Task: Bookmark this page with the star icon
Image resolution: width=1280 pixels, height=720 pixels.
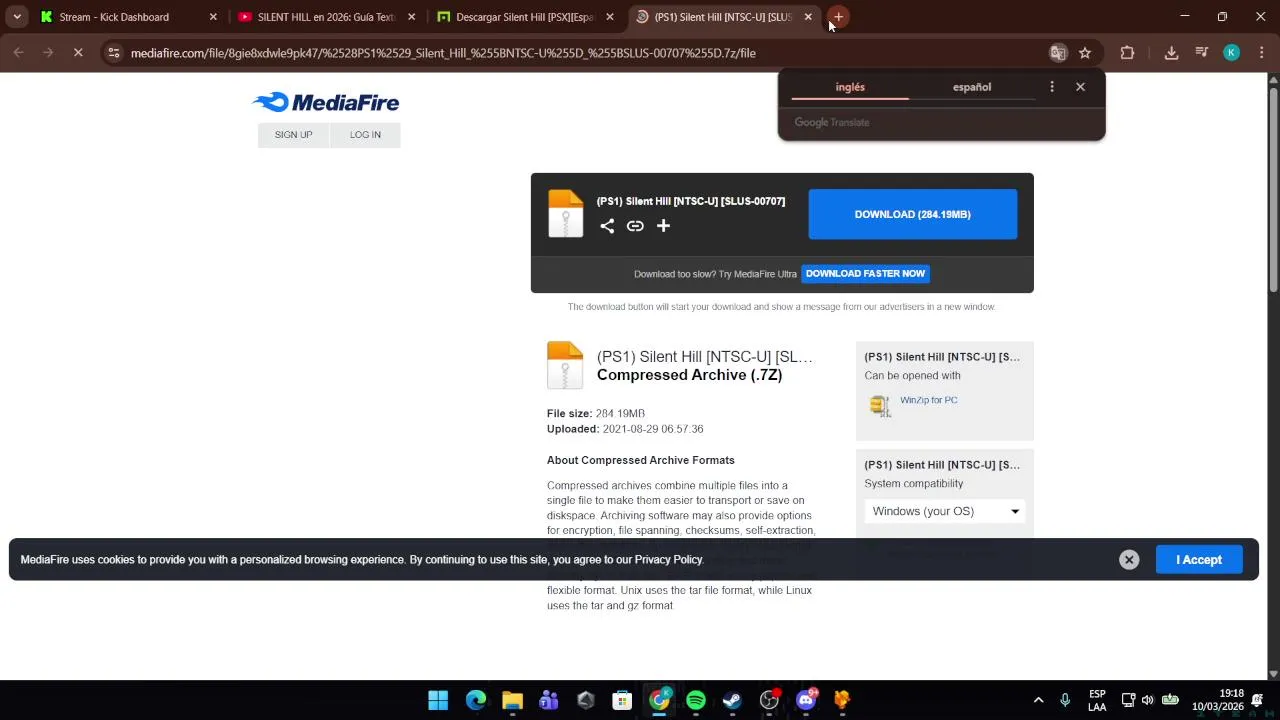Action: [1085, 53]
